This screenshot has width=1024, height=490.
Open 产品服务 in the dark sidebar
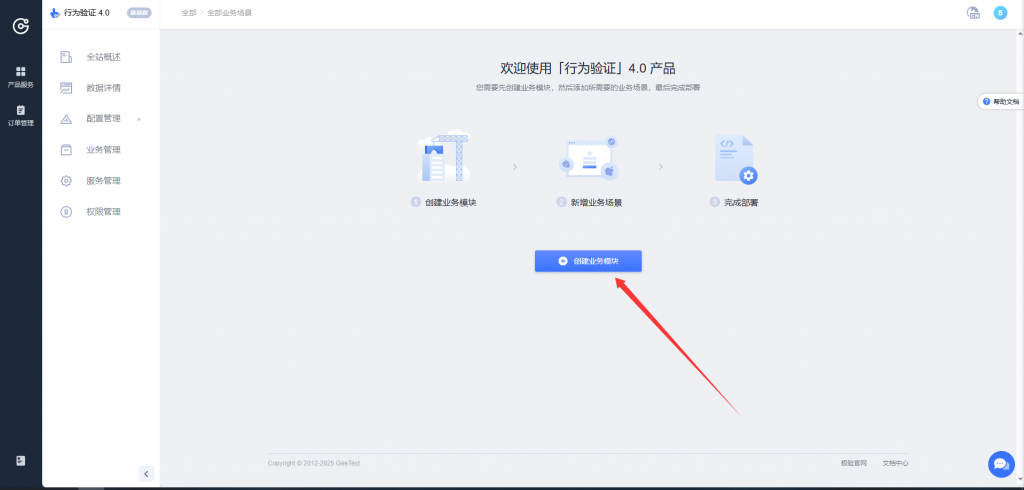click(x=21, y=76)
